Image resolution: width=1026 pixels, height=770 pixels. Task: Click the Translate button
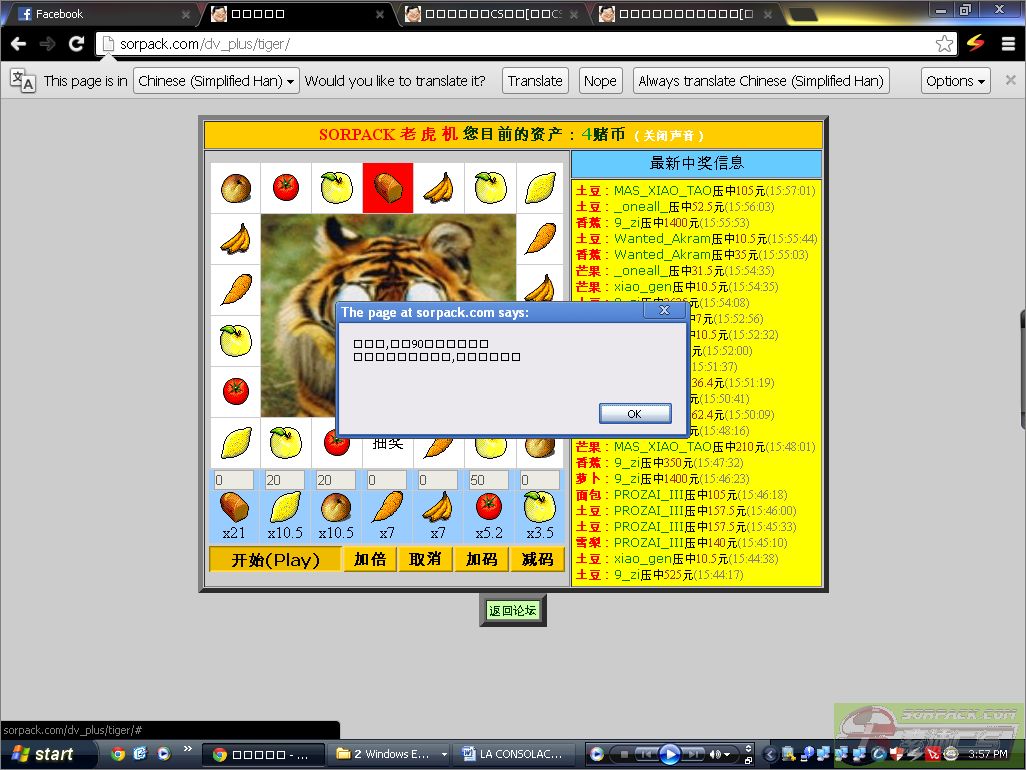click(x=535, y=81)
